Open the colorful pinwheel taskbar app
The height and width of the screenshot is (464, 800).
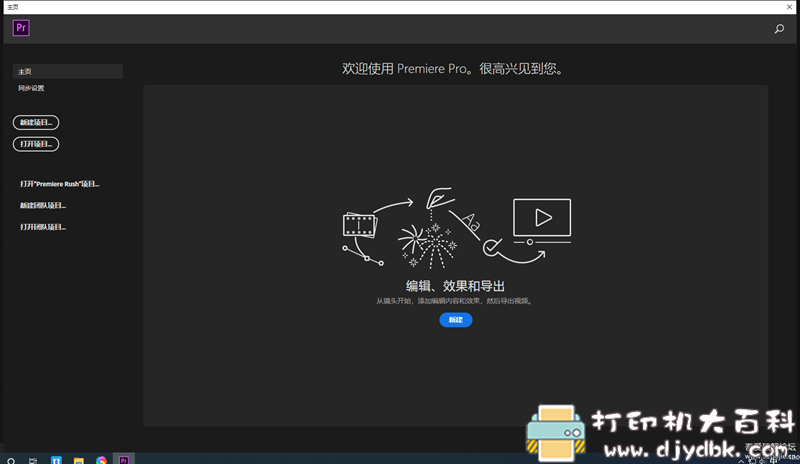pos(101,460)
